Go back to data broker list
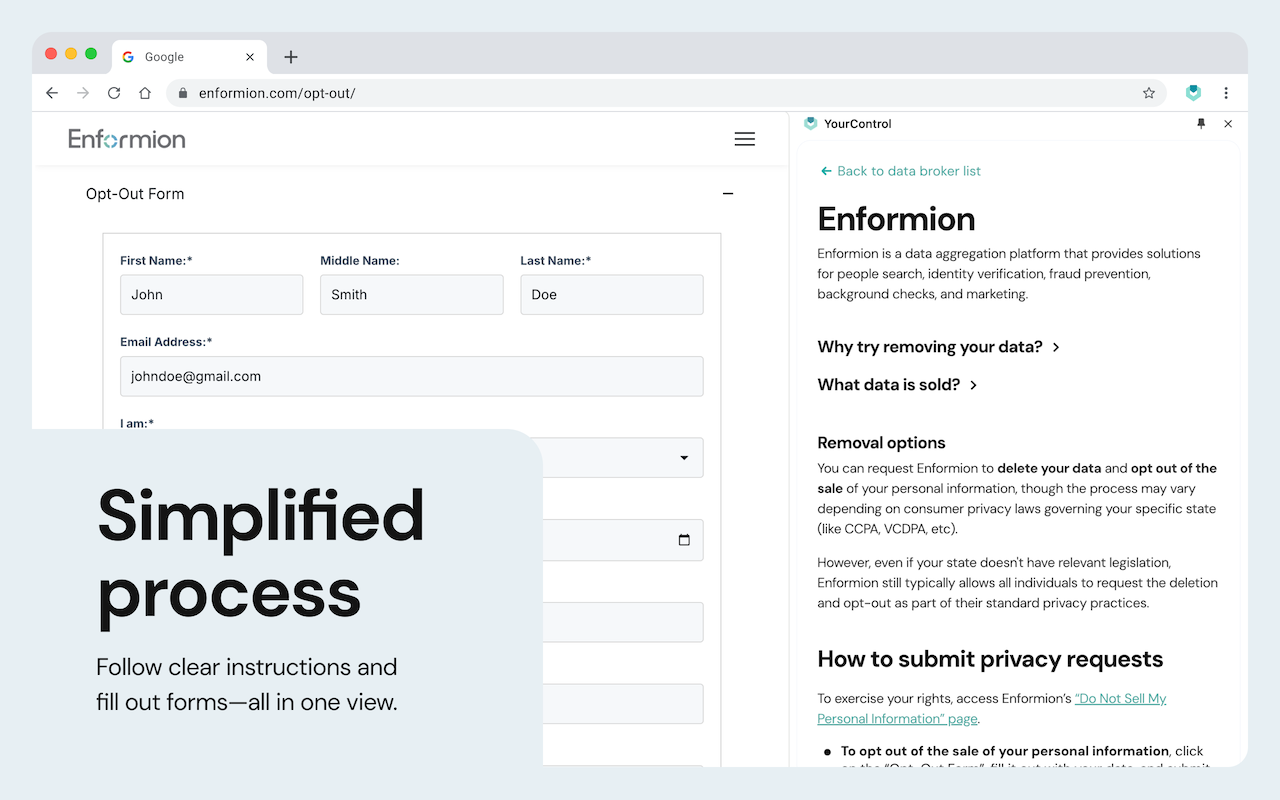Image resolution: width=1280 pixels, height=800 pixels. 900,171
